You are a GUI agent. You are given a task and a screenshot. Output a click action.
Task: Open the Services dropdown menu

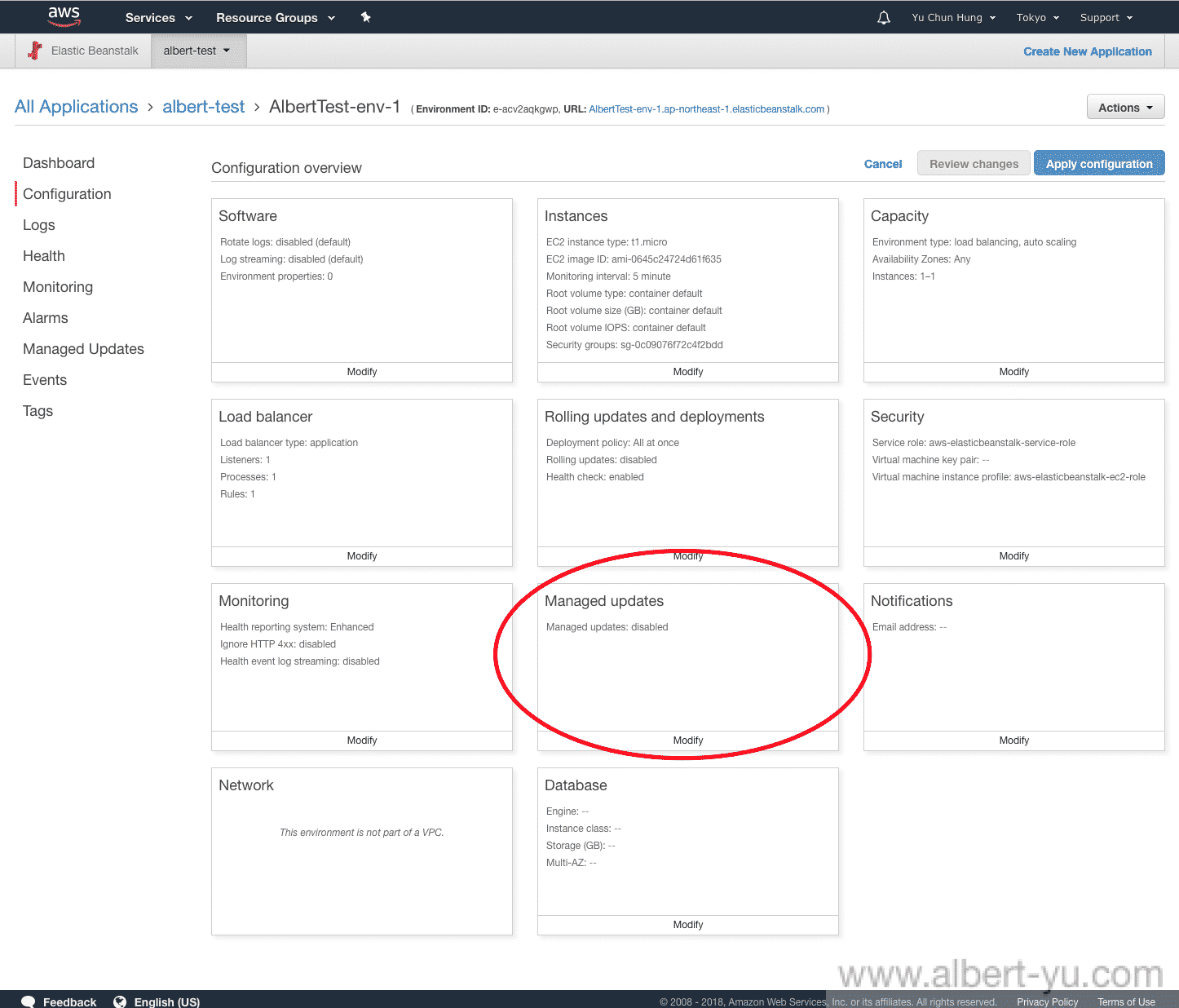click(x=159, y=18)
